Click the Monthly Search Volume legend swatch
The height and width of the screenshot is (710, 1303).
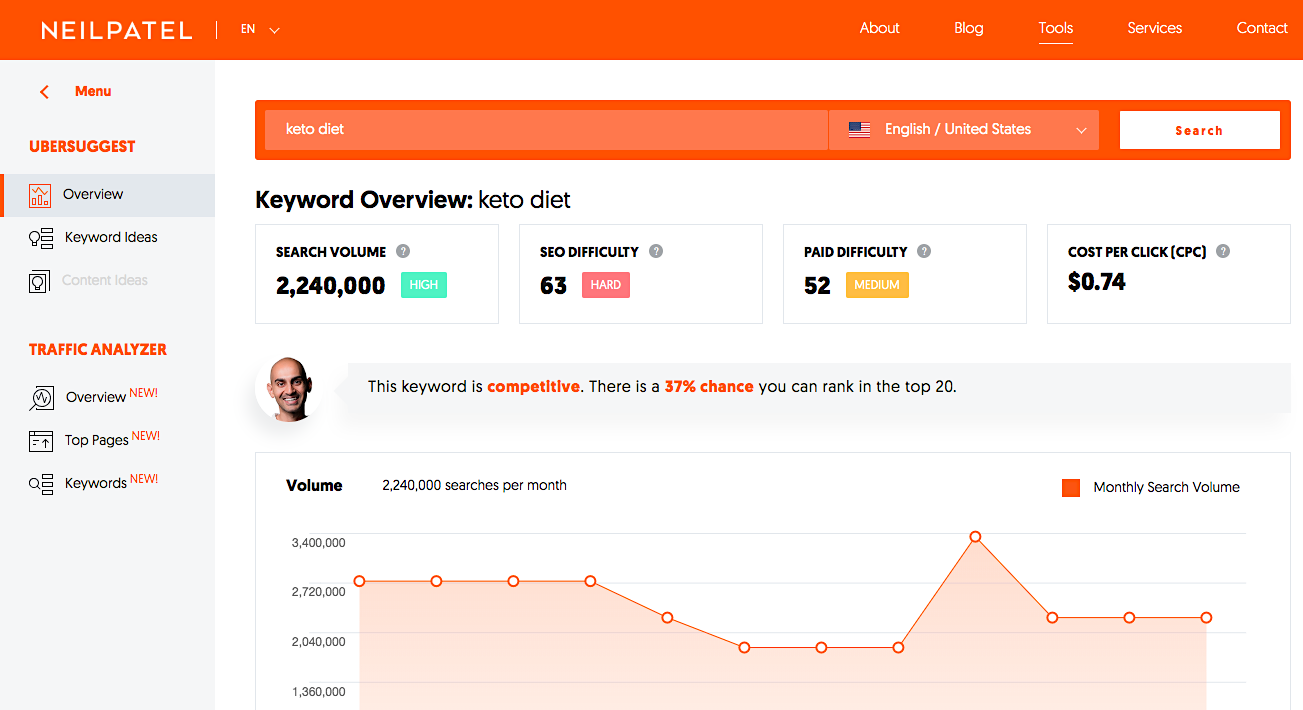(1071, 488)
